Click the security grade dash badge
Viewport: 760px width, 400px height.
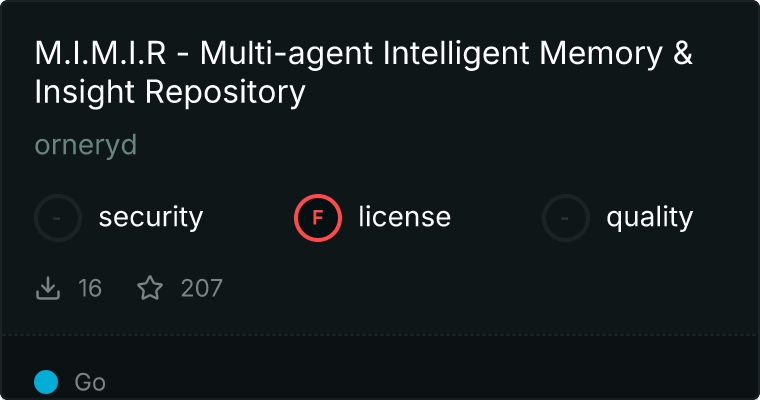pyautogui.click(x=58, y=217)
